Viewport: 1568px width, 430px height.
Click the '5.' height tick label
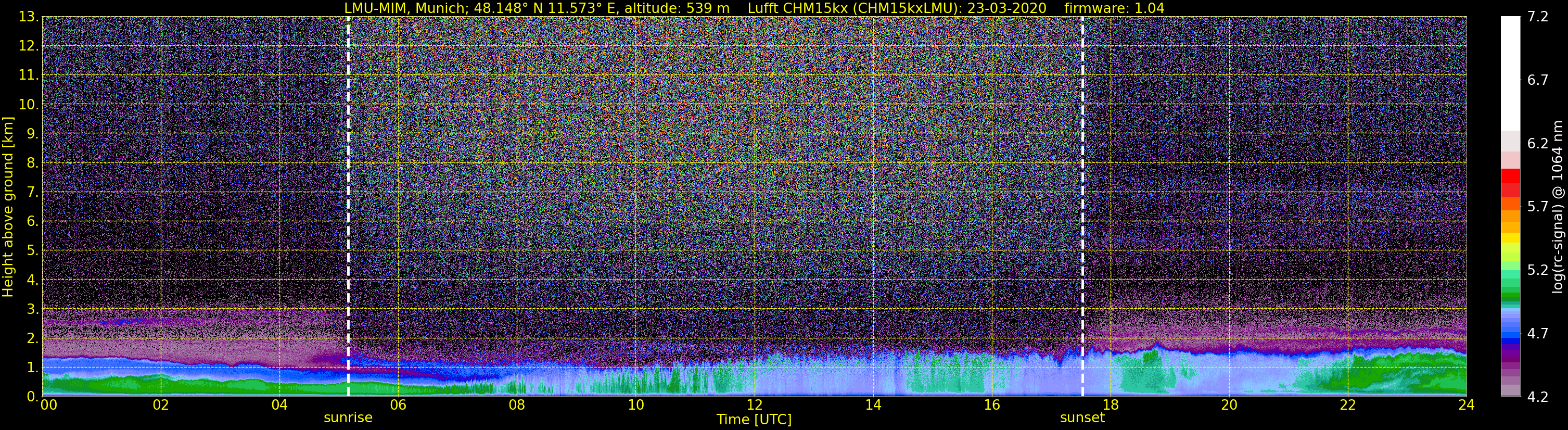point(33,250)
